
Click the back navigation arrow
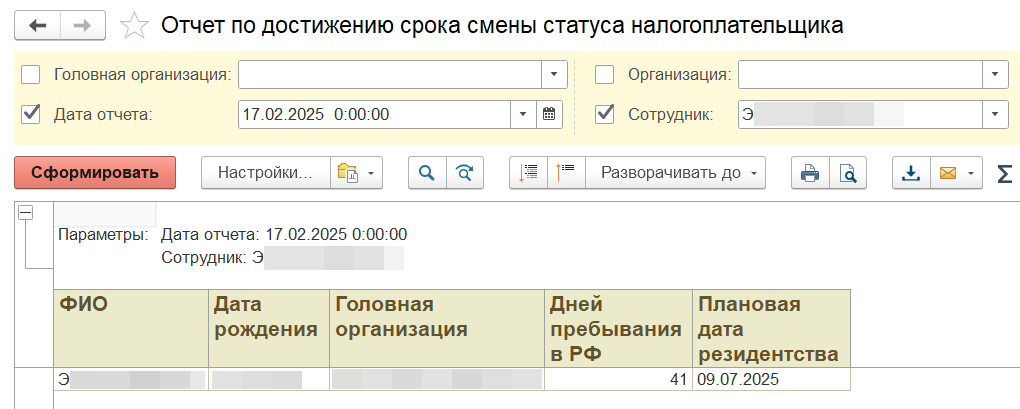[x=38, y=26]
